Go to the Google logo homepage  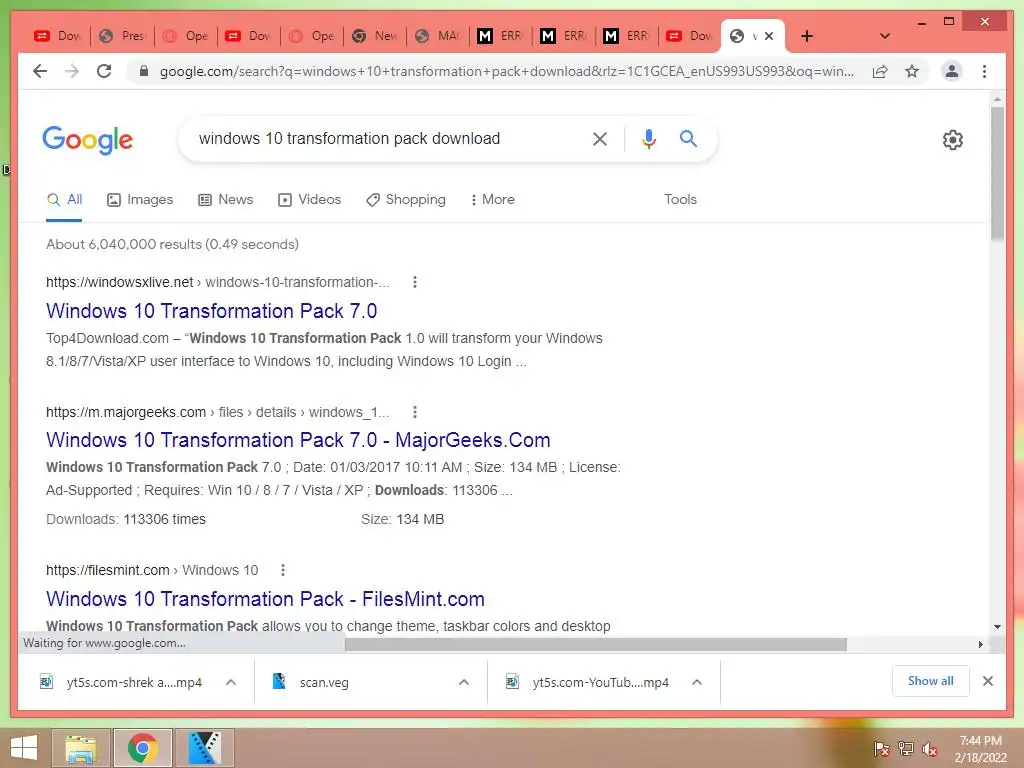click(x=88, y=140)
